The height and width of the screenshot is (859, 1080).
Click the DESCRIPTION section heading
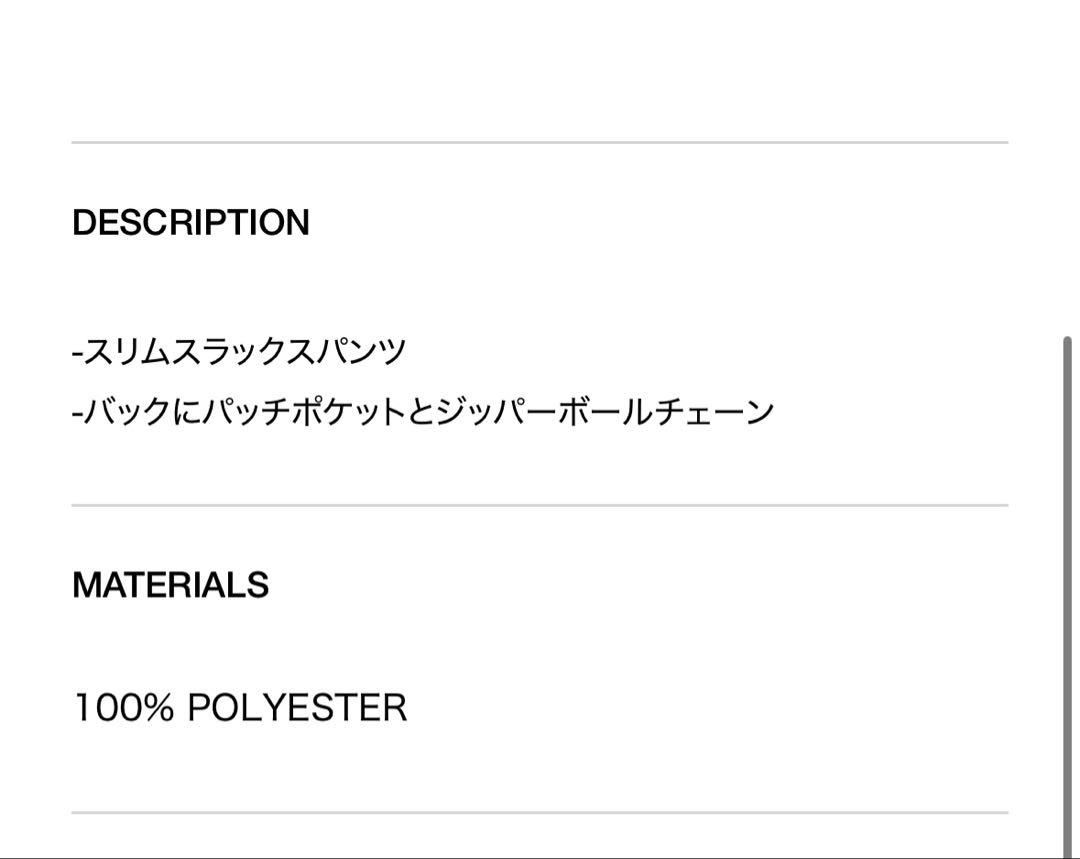191,222
